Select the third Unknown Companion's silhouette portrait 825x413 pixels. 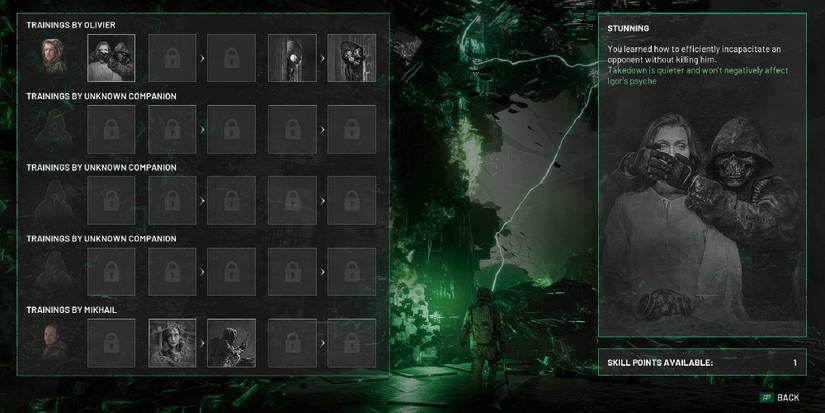53,271
